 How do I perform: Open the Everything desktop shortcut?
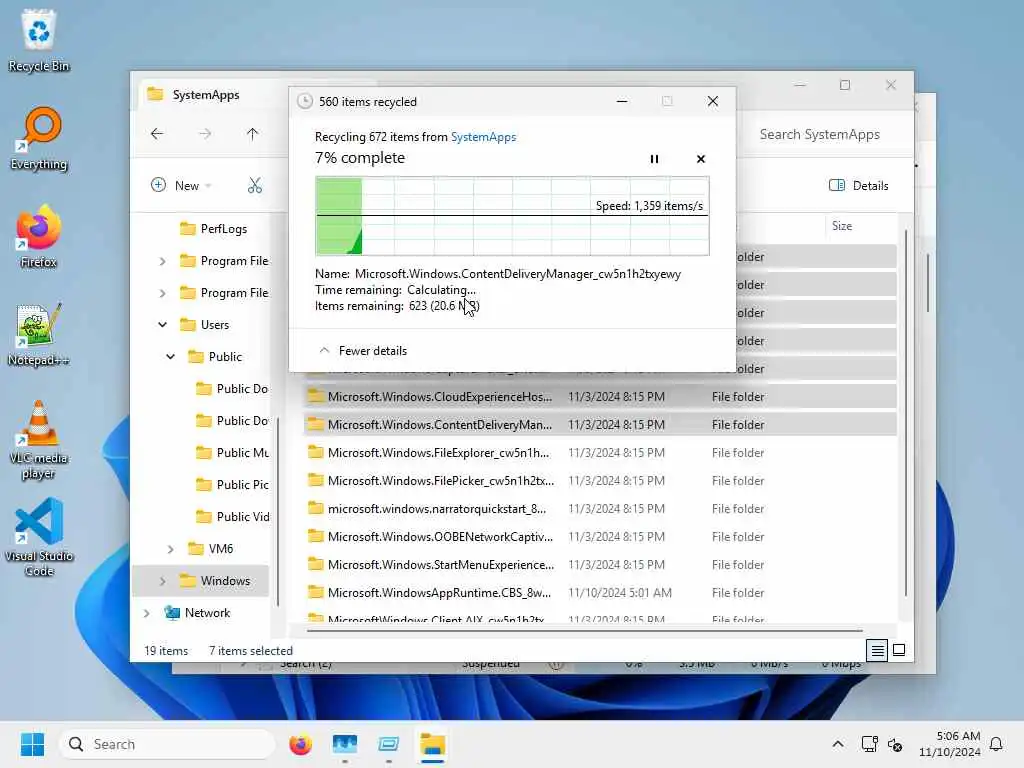tap(39, 138)
